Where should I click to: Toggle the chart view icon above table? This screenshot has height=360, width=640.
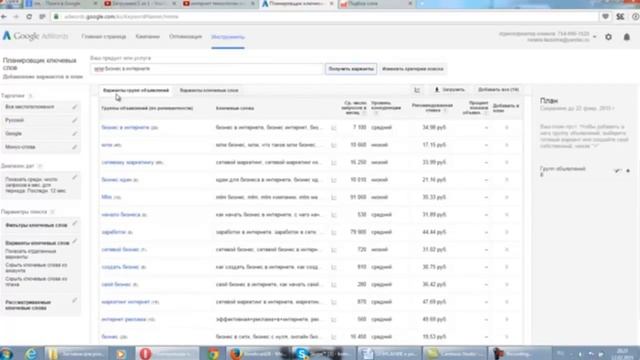pyautogui.click(x=417, y=90)
